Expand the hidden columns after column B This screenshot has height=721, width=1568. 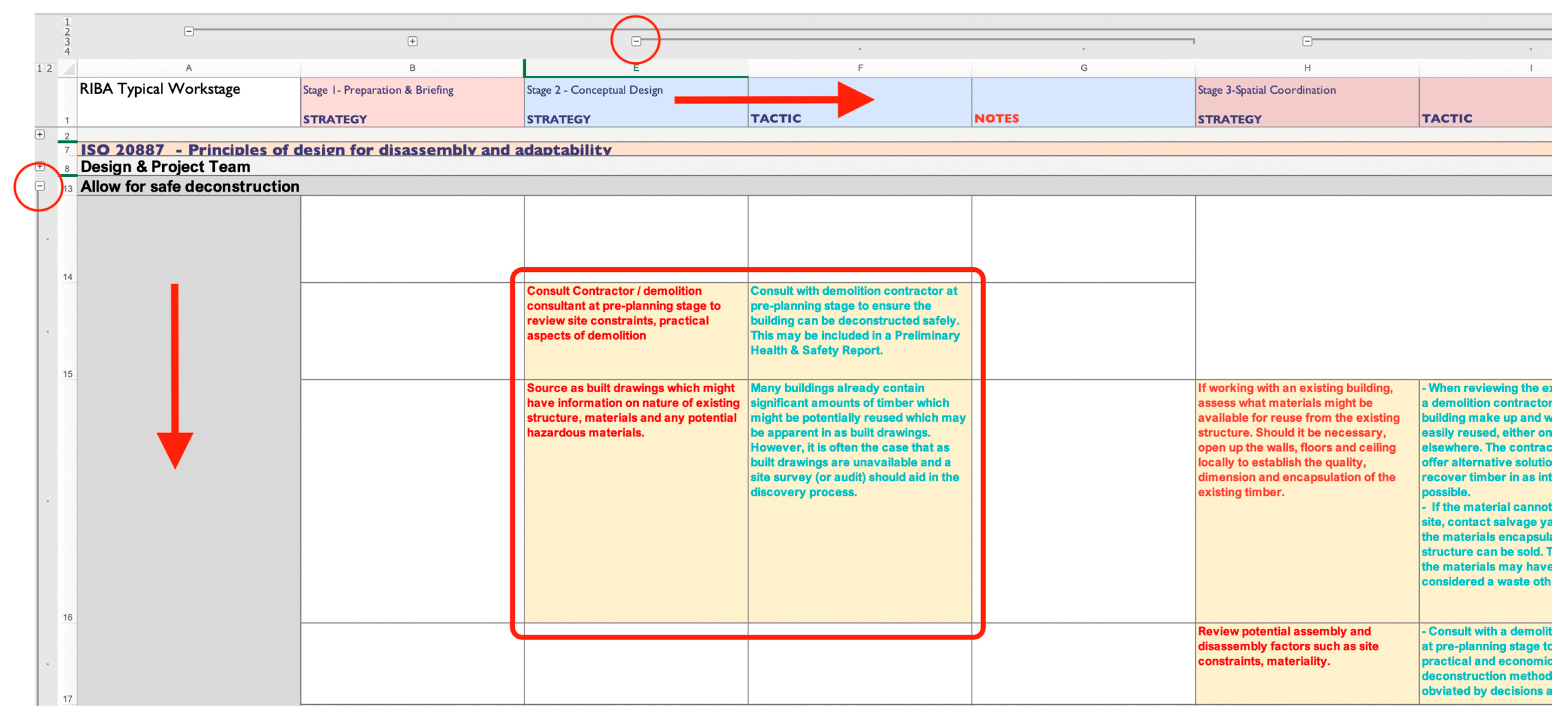(412, 41)
